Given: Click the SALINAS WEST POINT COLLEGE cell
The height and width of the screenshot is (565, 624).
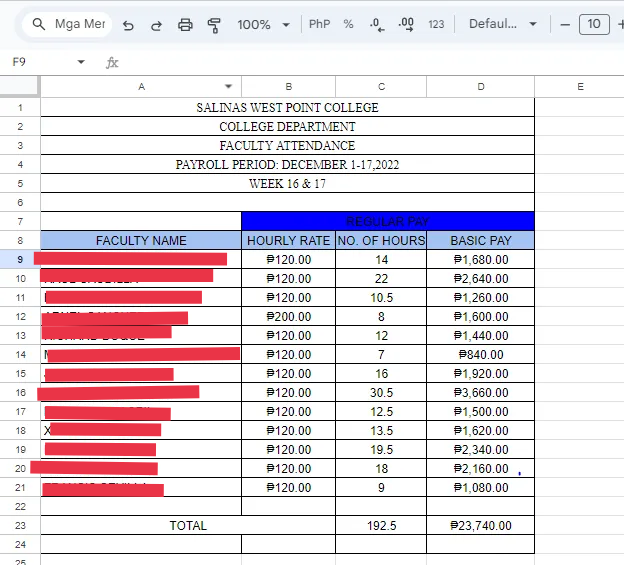Looking at the screenshot, I should tap(287, 107).
